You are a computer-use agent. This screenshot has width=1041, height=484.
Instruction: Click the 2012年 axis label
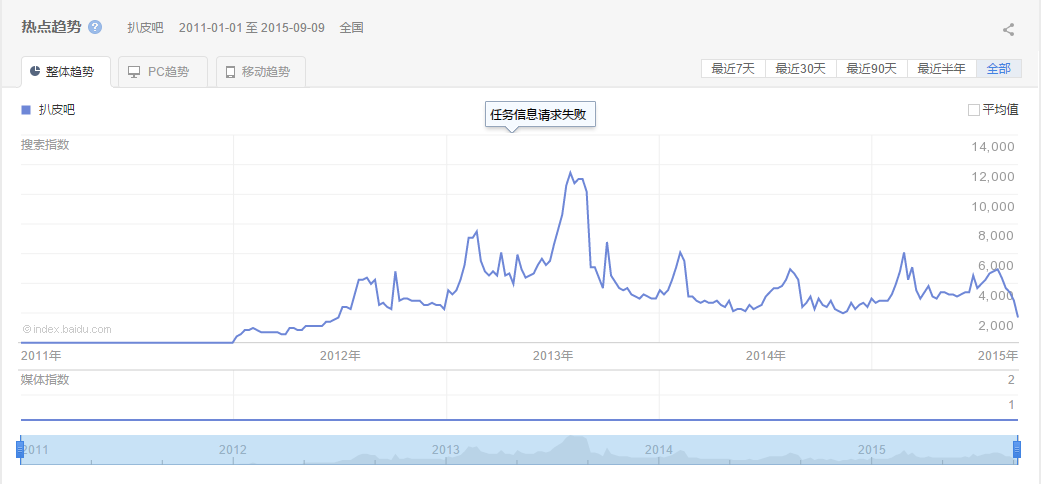[x=340, y=355]
